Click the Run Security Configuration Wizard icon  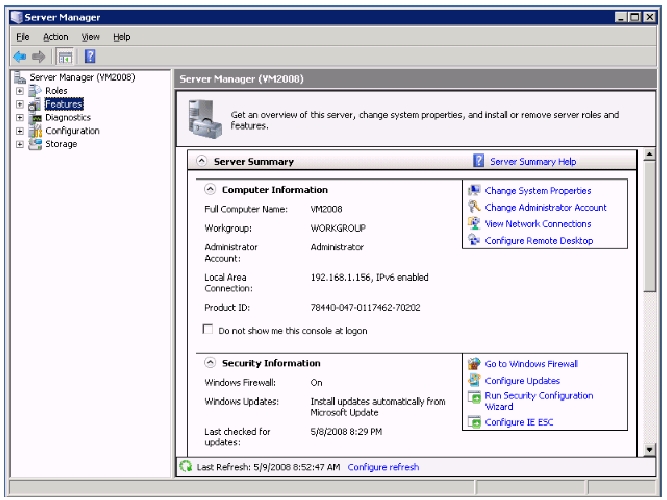tap(474, 397)
